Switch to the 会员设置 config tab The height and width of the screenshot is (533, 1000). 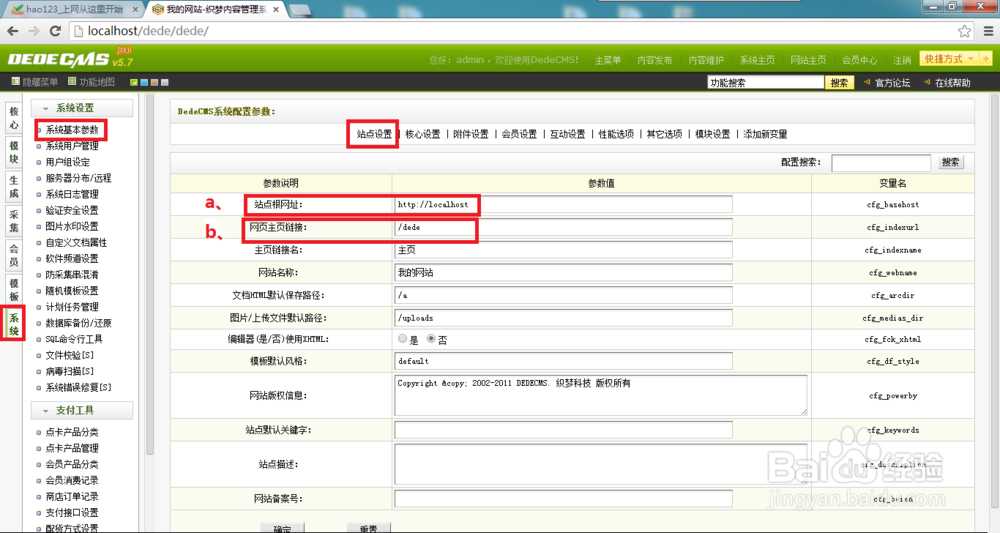519,134
